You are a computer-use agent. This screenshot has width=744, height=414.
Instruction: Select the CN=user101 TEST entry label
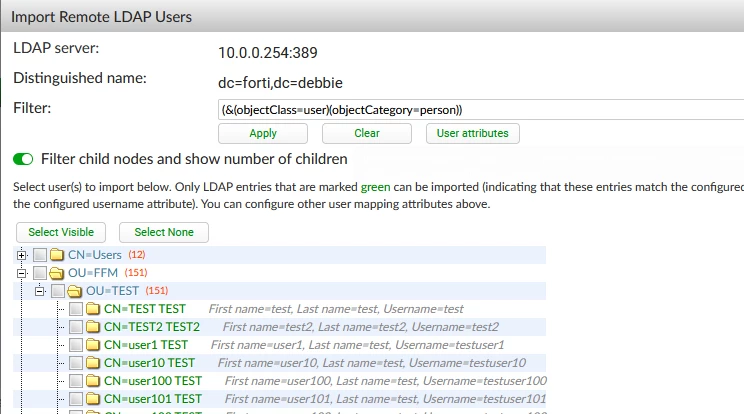[x=153, y=399]
